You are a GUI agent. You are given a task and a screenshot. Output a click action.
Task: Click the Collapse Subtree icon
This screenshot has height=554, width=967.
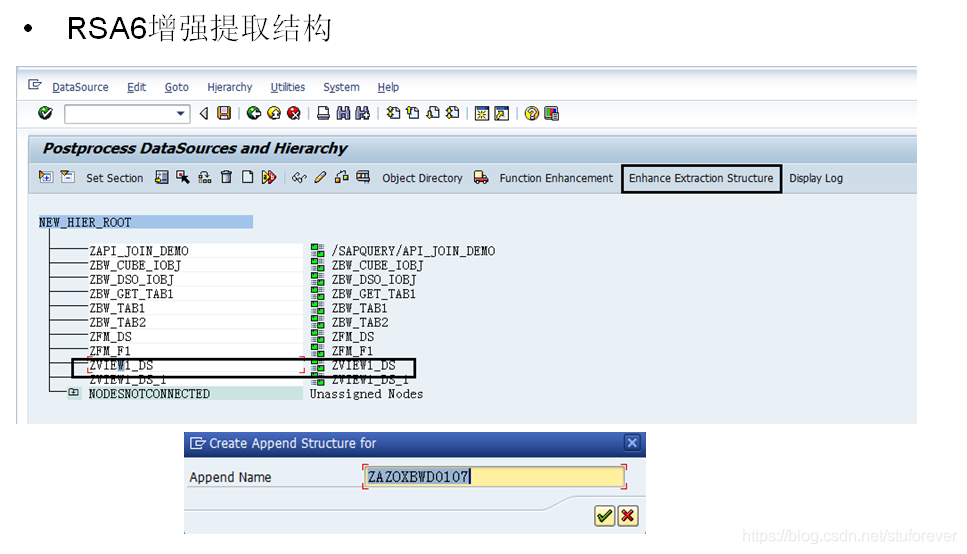[67, 177]
